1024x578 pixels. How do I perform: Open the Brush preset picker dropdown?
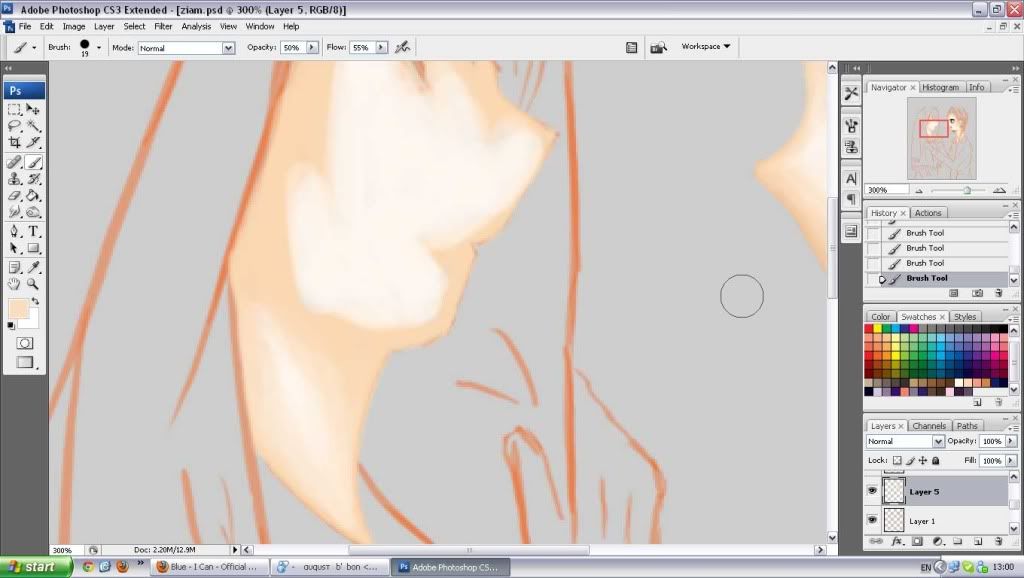point(99,48)
